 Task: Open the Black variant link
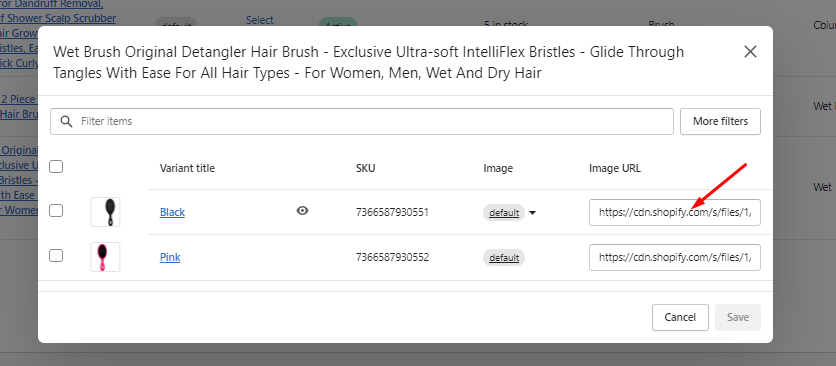[172, 212]
